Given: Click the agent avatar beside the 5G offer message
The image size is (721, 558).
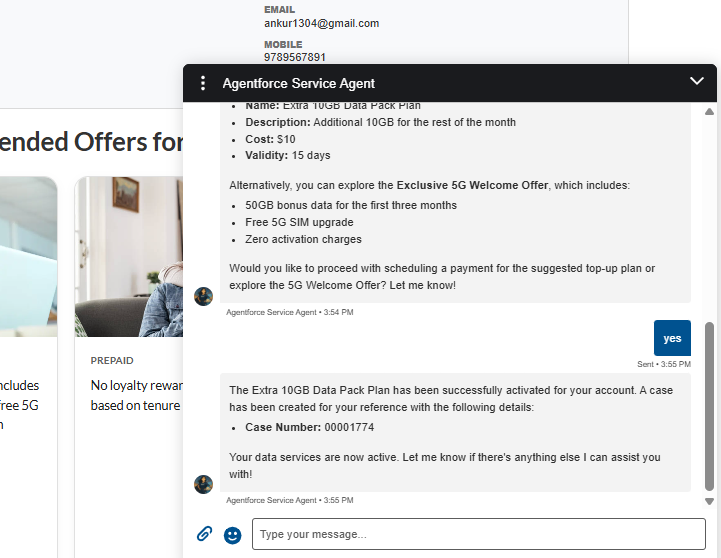Looking at the screenshot, I should pyautogui.click(x=203, y=296).
